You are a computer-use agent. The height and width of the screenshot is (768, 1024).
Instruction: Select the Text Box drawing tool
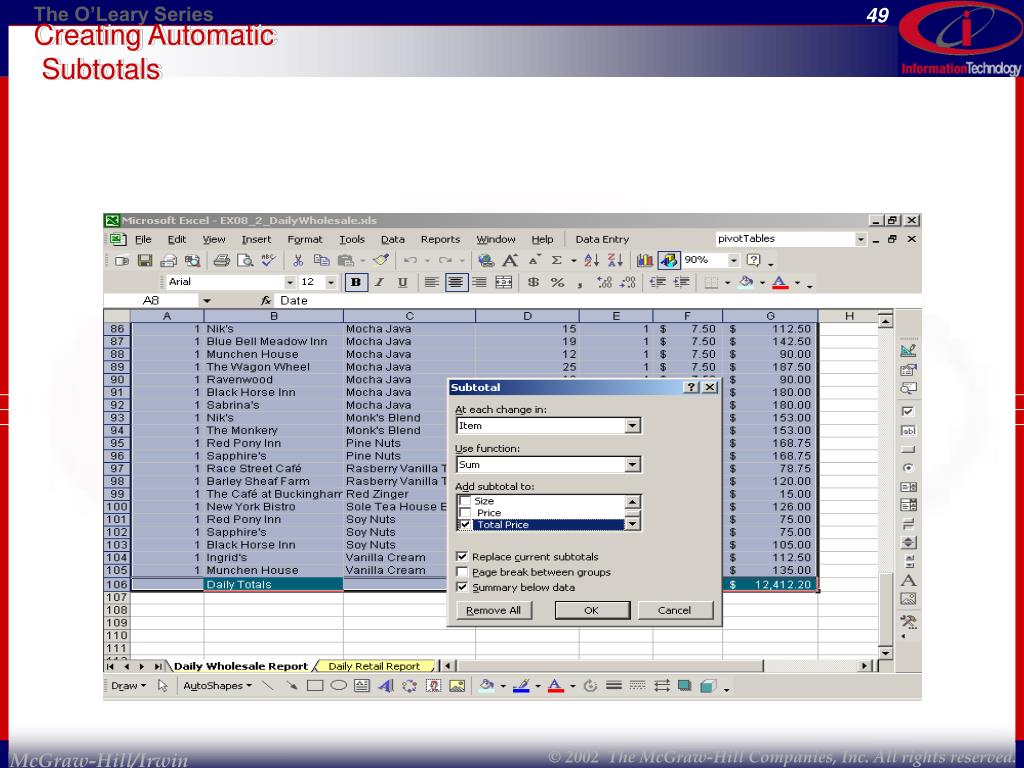point(362,686)
